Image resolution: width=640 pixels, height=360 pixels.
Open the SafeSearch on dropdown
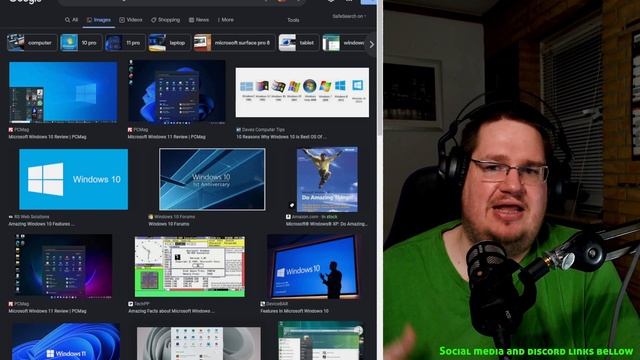click(349, 16)
